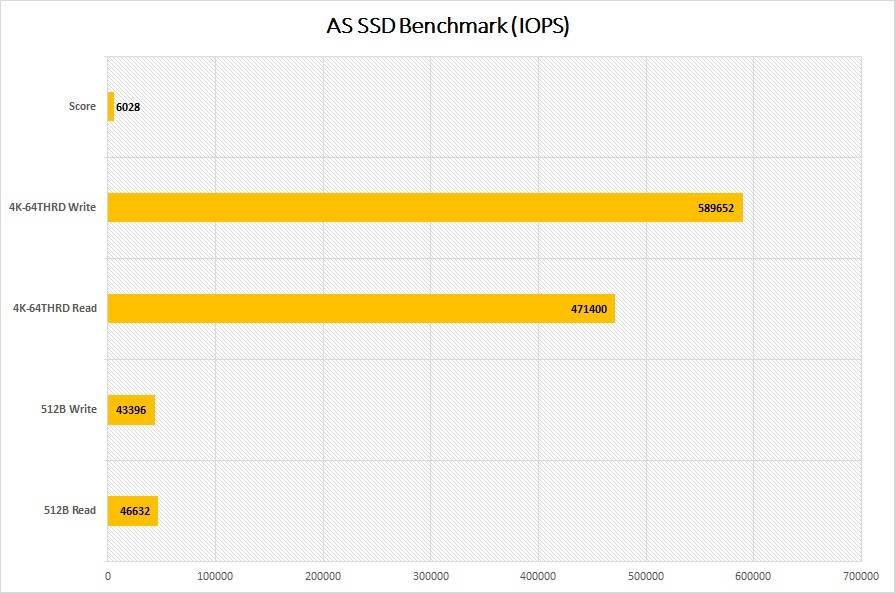Image resolution: width=895 pixels, height=593 pixels.
Task: Click the 512B Read bar
Action: [133, 511]
